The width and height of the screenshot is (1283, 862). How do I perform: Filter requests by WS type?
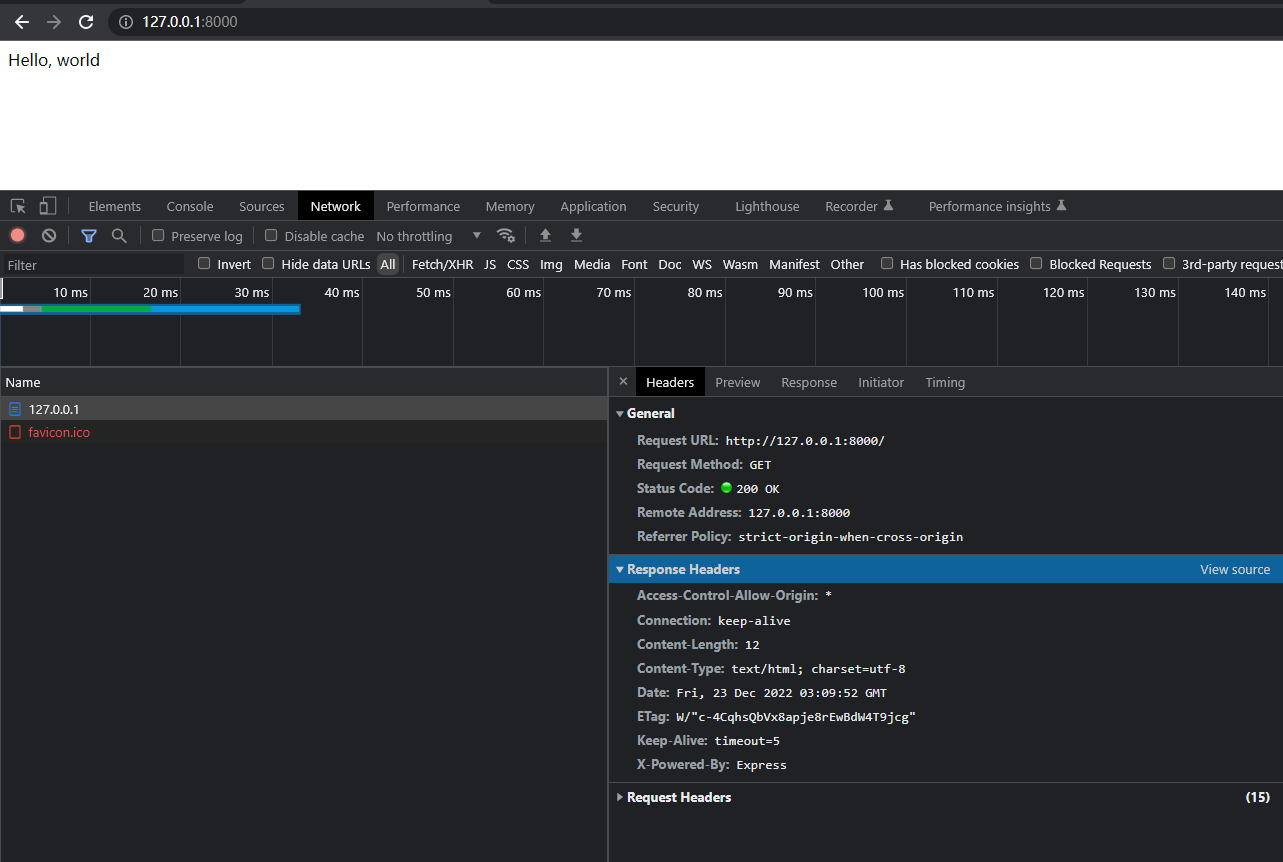pyautogui.click(x=702, y=264)
